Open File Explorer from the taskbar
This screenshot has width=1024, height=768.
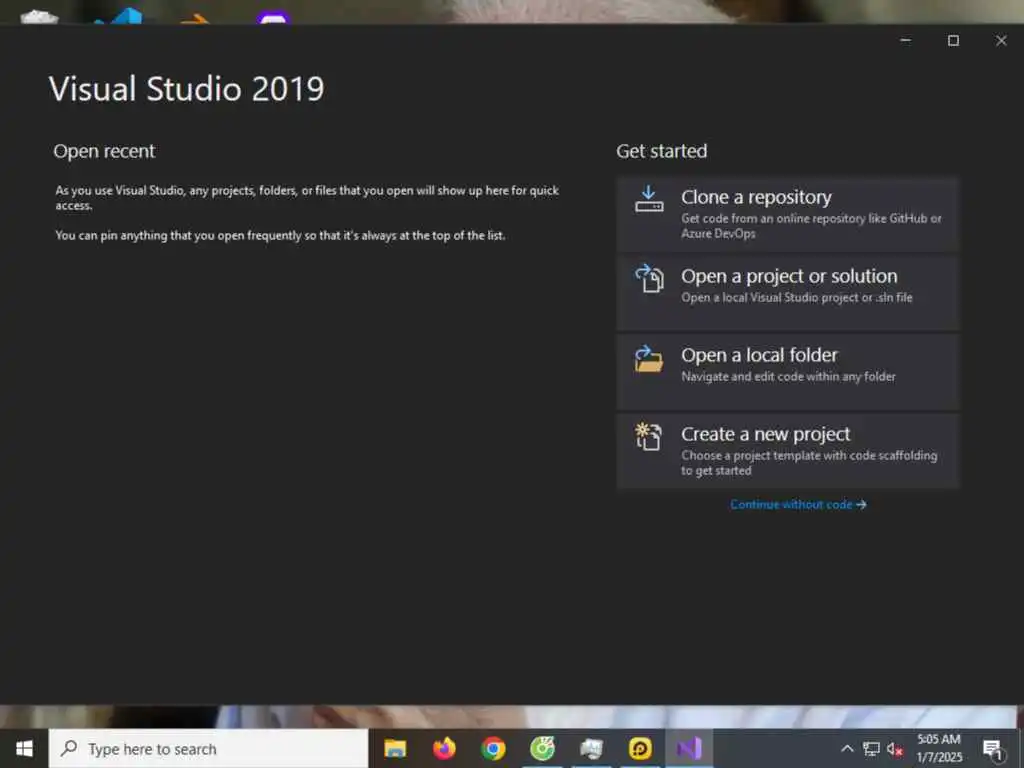pos(395,748)
